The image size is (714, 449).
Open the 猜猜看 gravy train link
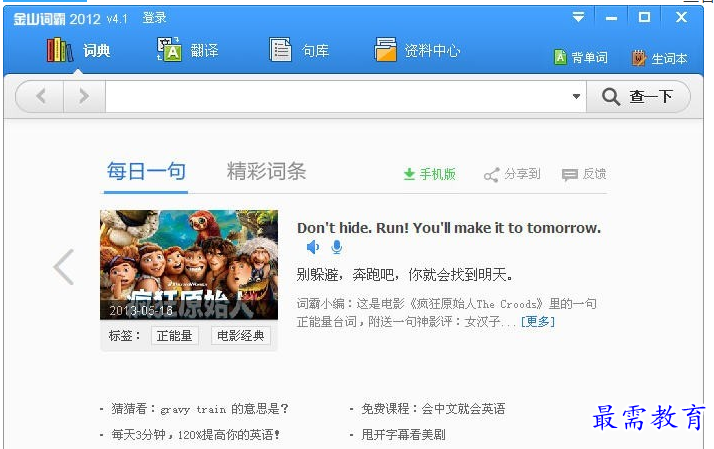tap(199, 408)
